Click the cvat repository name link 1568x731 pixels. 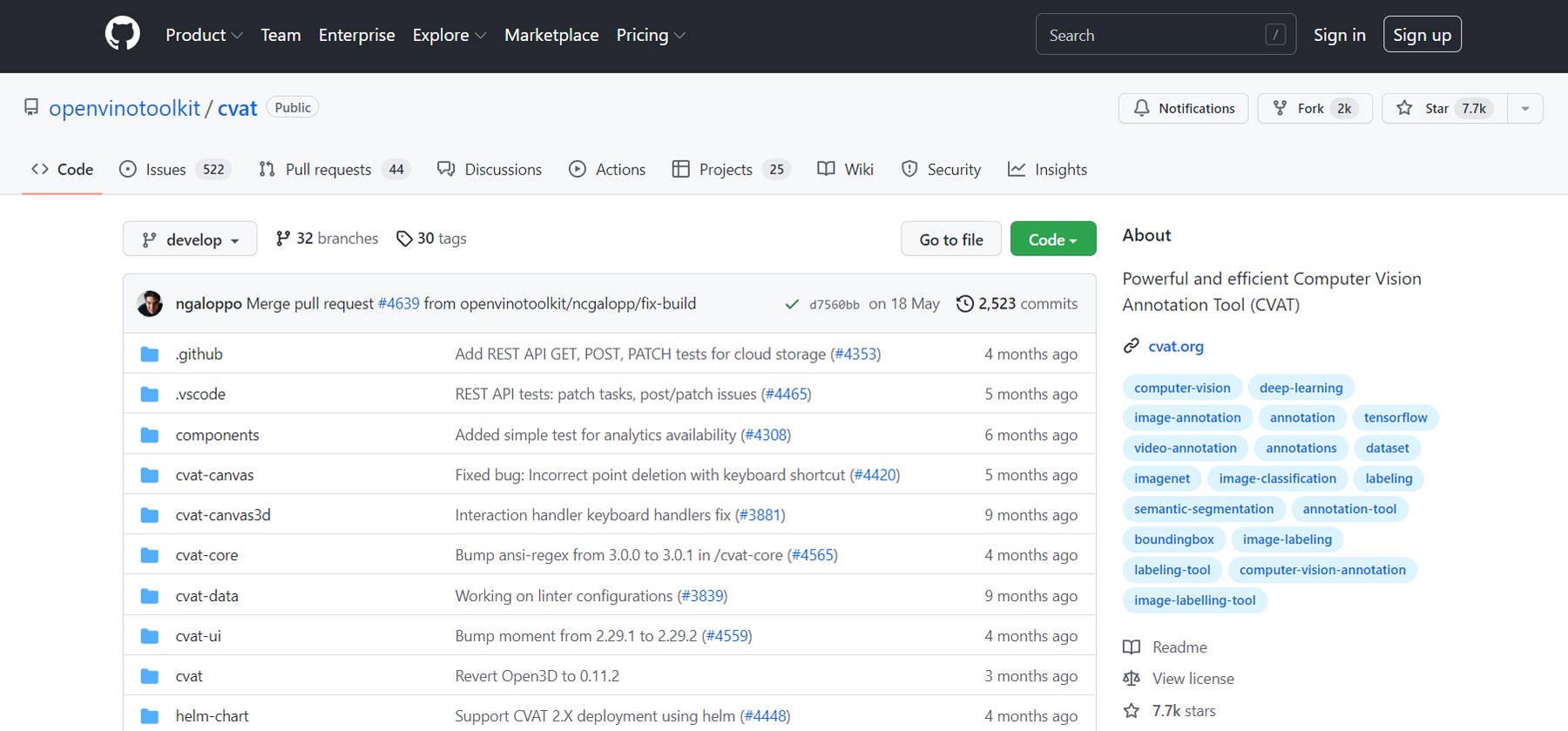238,108
